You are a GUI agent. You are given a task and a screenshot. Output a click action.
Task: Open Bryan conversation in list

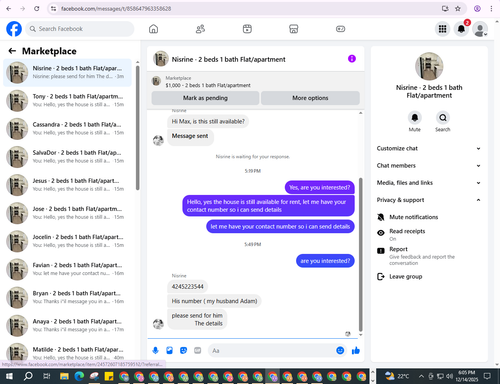point(68,297)
